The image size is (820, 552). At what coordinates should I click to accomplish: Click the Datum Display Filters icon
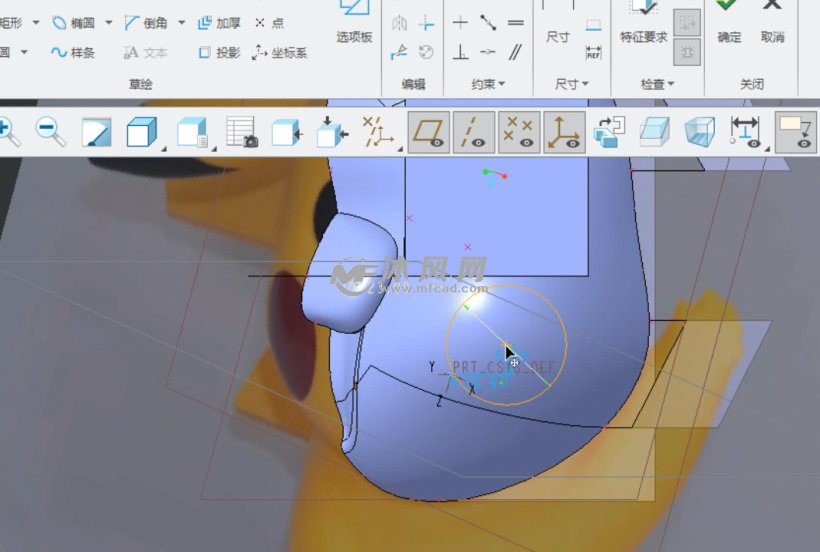pyautogui.click(x=378, y=132)
